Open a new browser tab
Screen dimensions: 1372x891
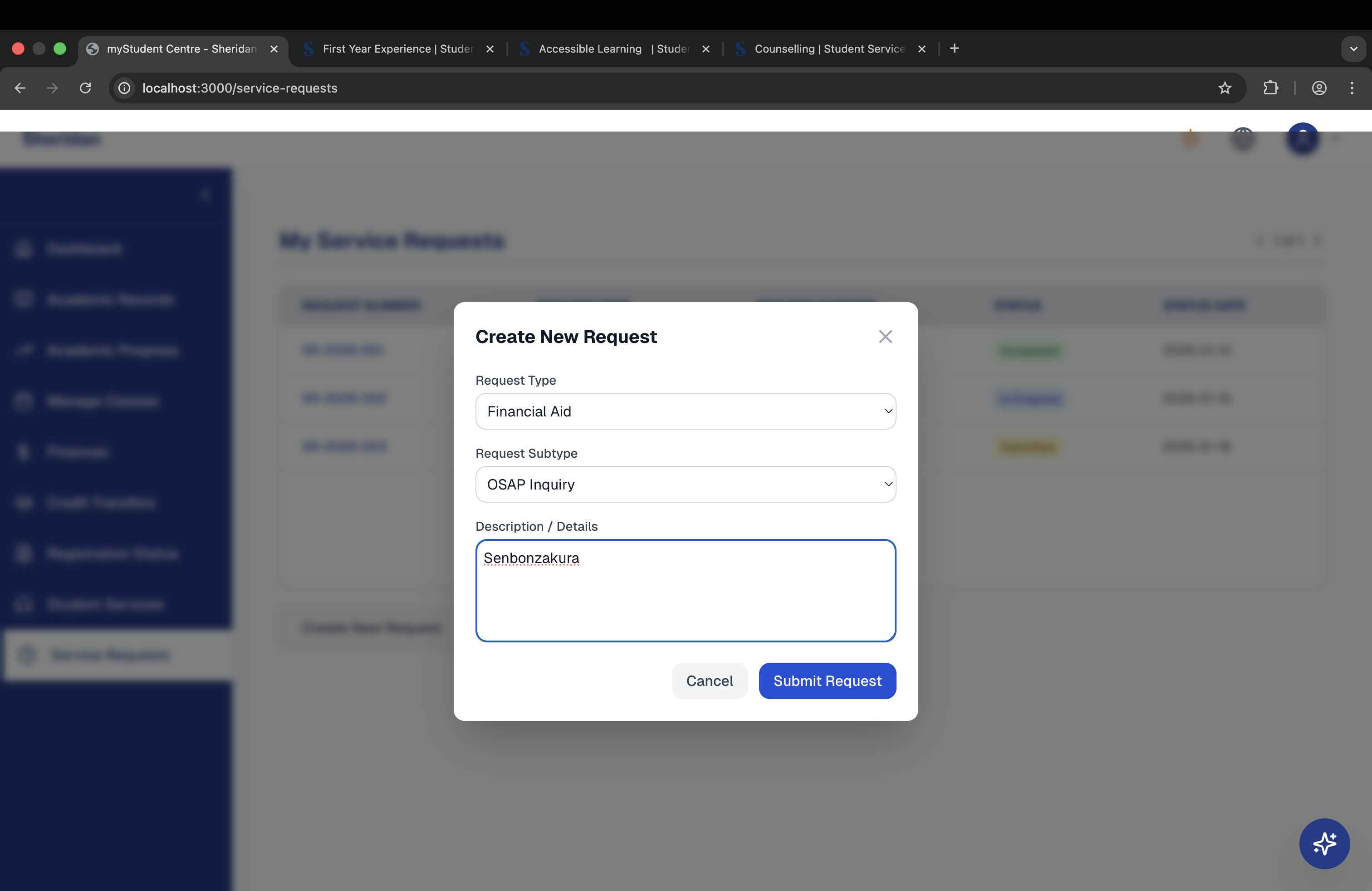tap(955, 49)
